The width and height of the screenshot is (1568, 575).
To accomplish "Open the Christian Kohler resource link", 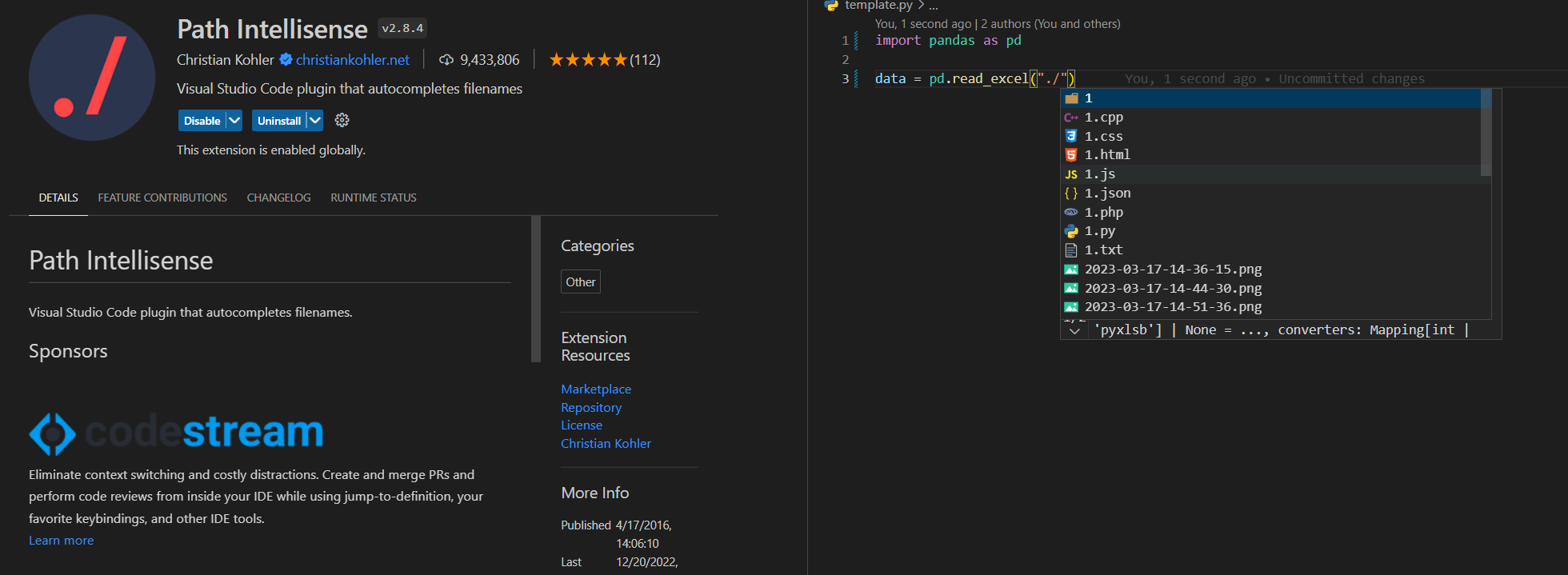I will pos(606,443).
